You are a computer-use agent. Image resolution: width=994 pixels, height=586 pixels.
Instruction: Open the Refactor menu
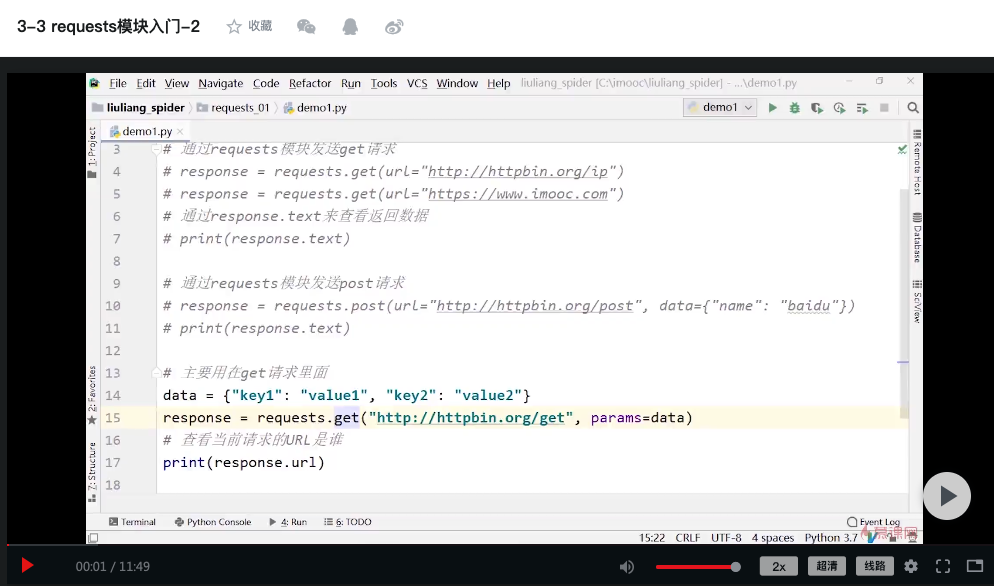(x=310, y=83)
